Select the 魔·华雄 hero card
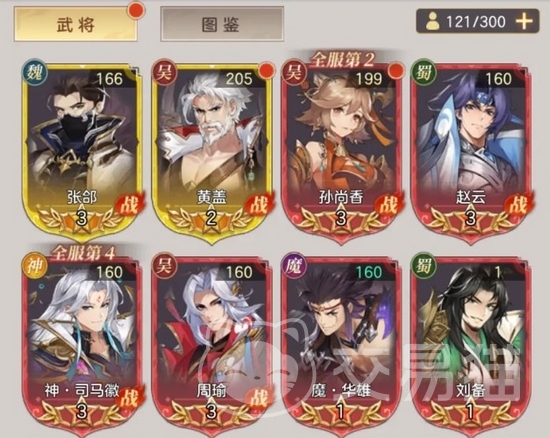550x438 pixels. (x=341, y=346)
